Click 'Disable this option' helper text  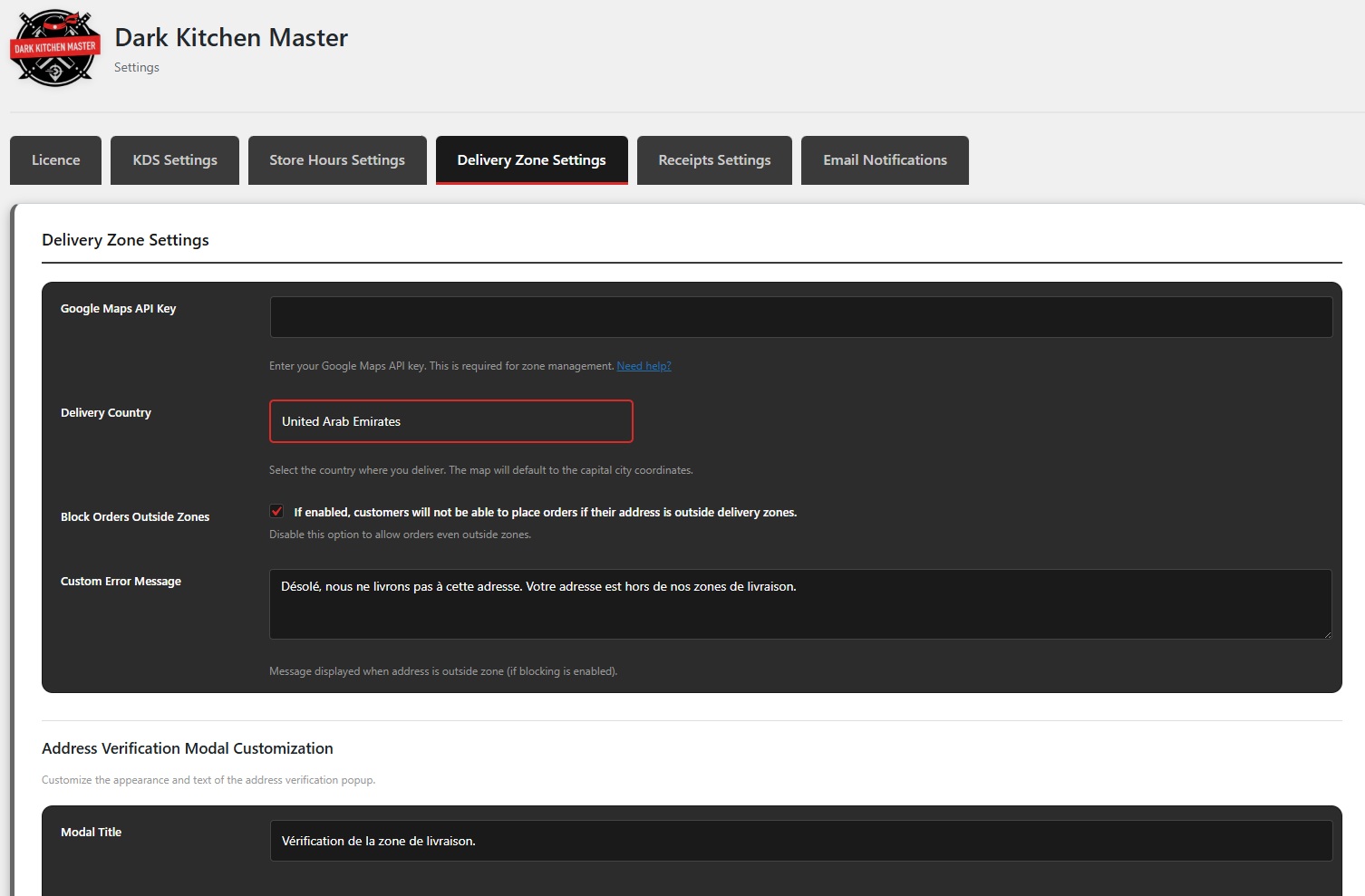400,535
